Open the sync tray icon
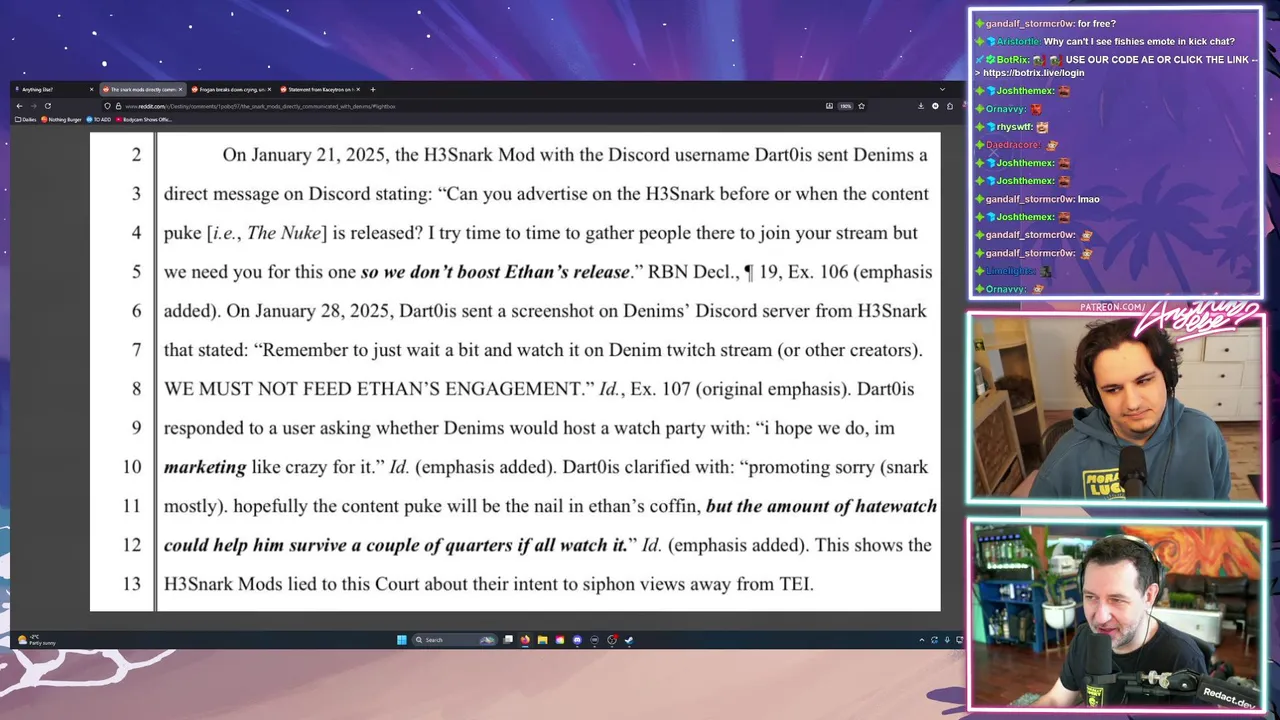Image resolution: width=1280 pixels, height=720 pixels. 934,640
